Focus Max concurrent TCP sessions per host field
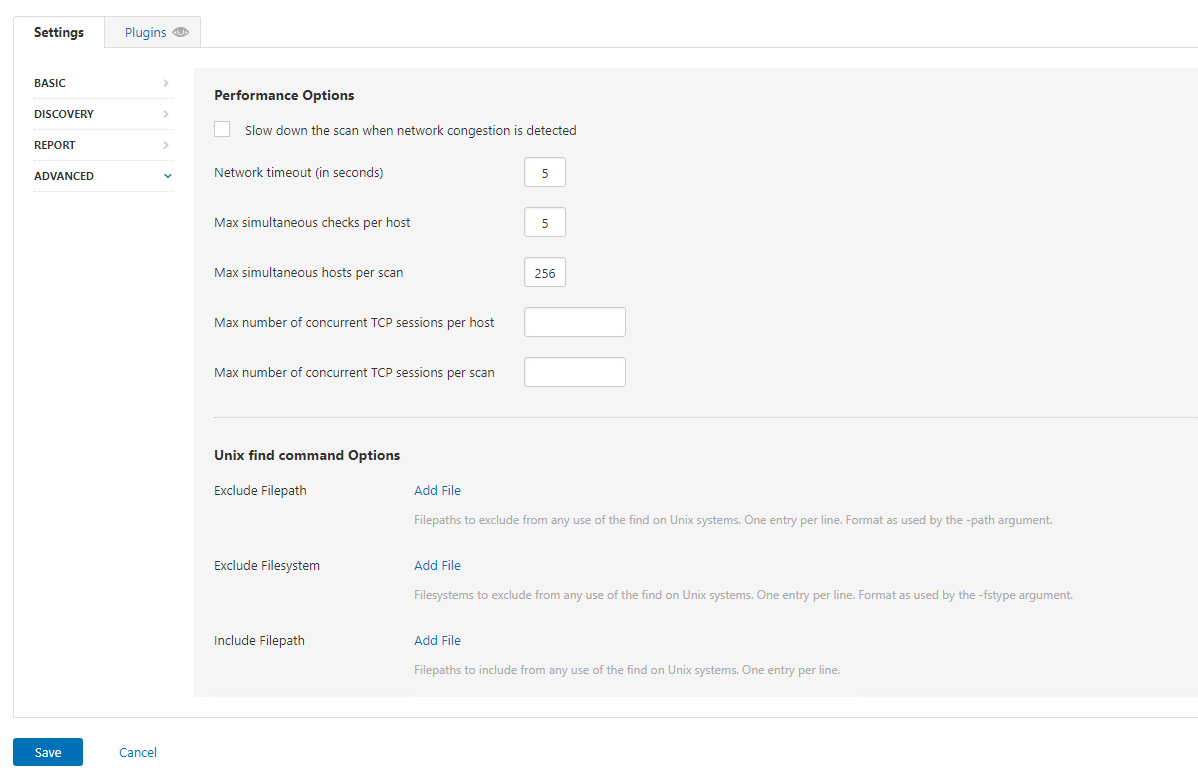The height and width of the screenshot is (778, 1198). tap(575, 323)
